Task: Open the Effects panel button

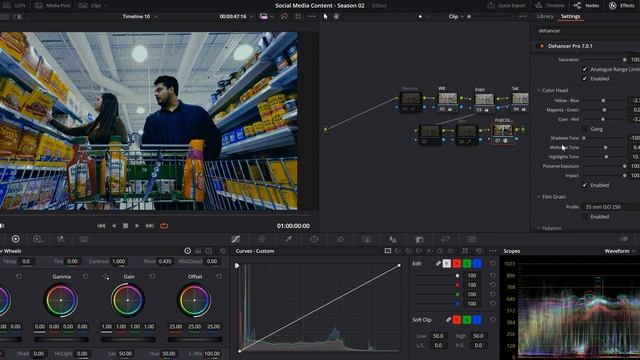Action: [621, 5]
